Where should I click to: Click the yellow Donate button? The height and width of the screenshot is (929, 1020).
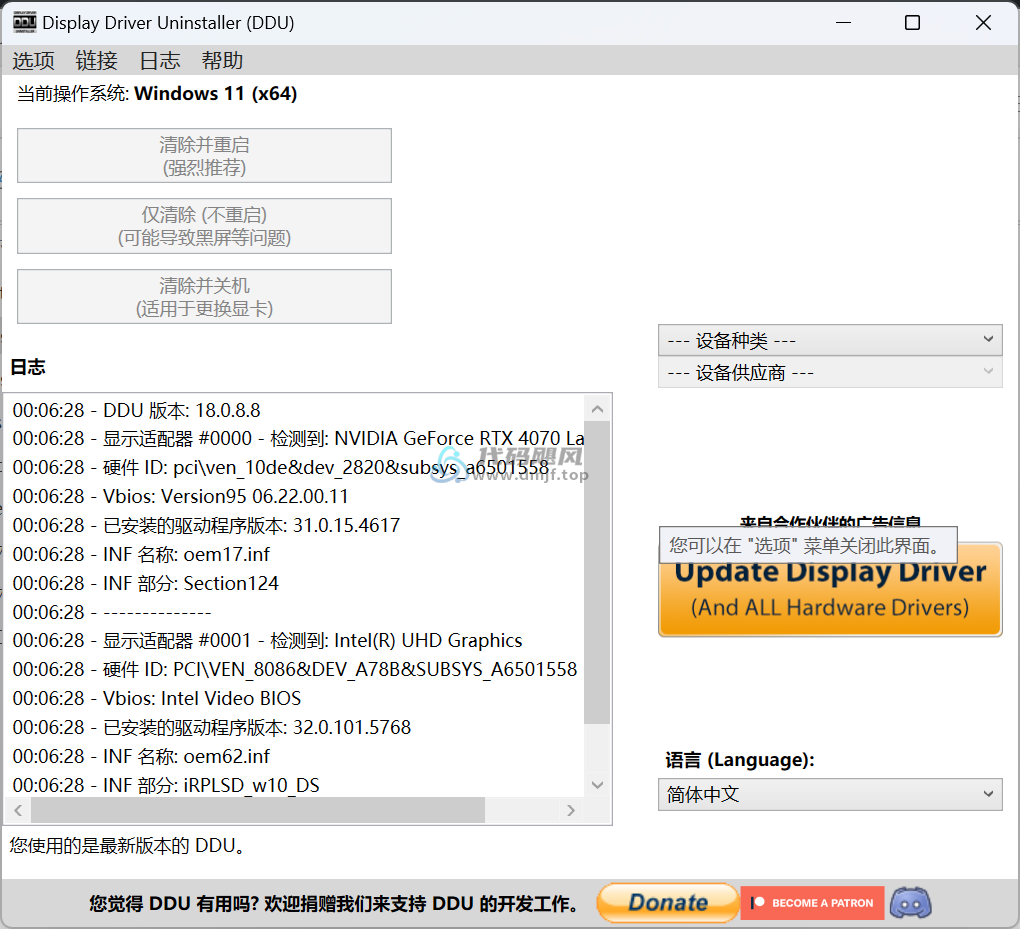pyautogui.click(x=667, y=903)
